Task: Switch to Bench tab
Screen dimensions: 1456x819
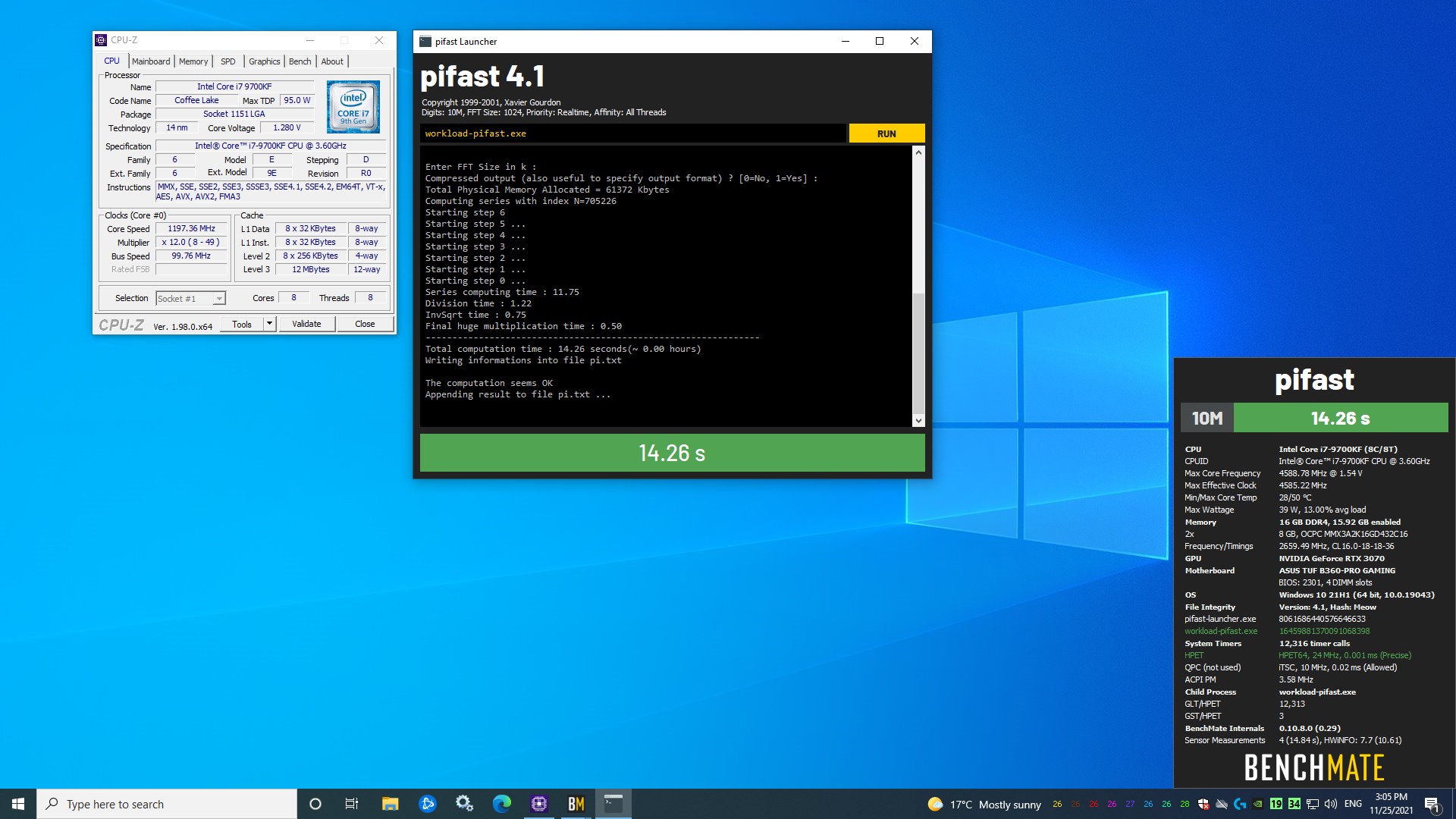Action: point(300,61)
